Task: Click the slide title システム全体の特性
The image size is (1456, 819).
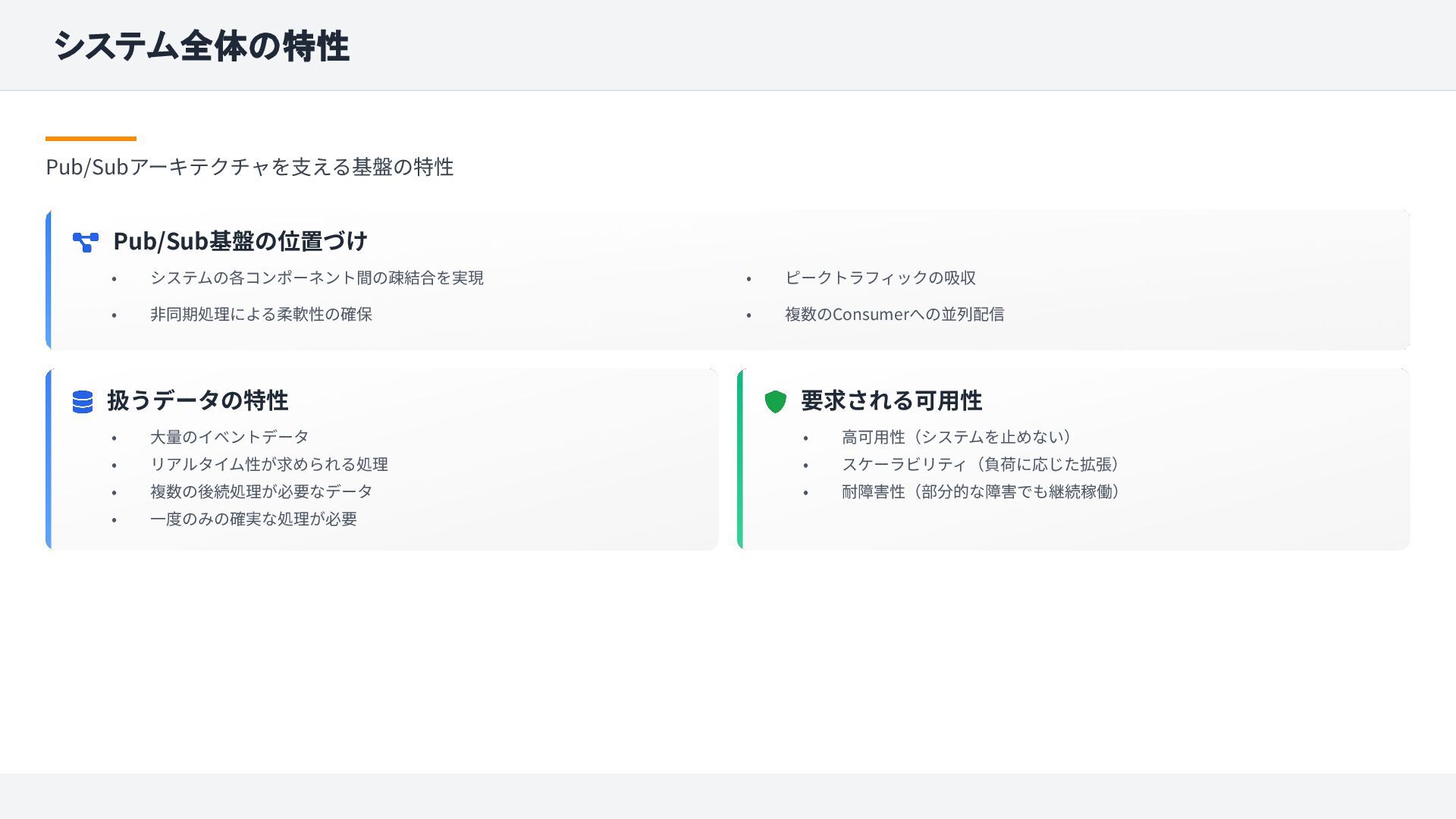Action: (201, 45)
